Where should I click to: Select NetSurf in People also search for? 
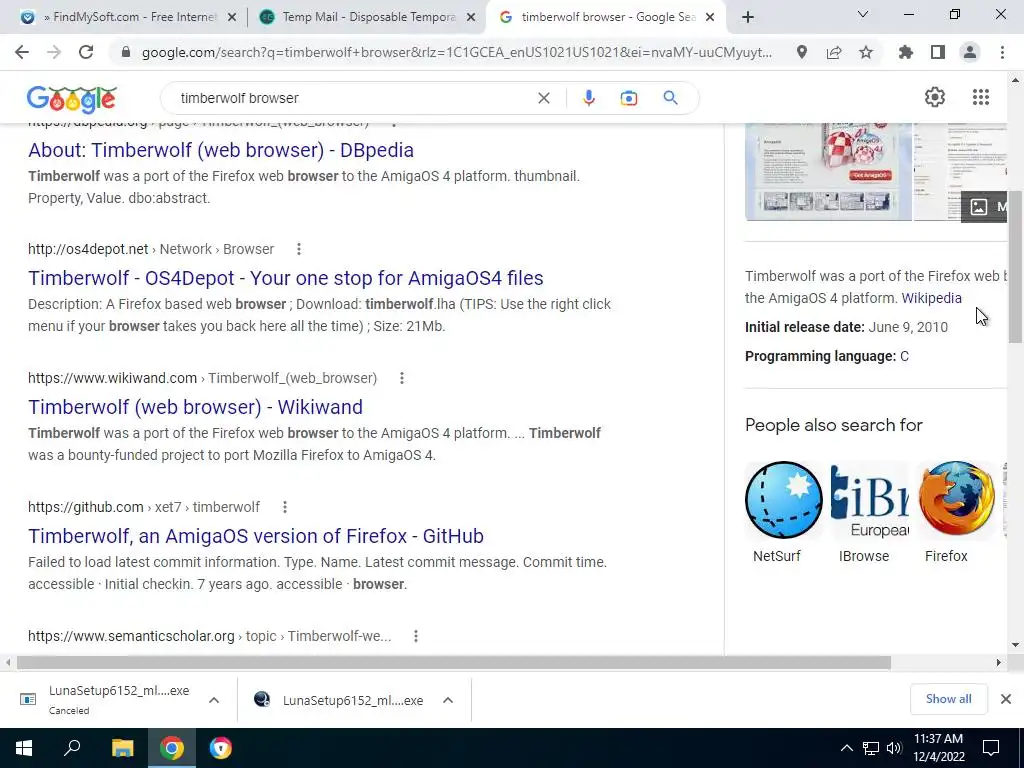pos(783,513)
